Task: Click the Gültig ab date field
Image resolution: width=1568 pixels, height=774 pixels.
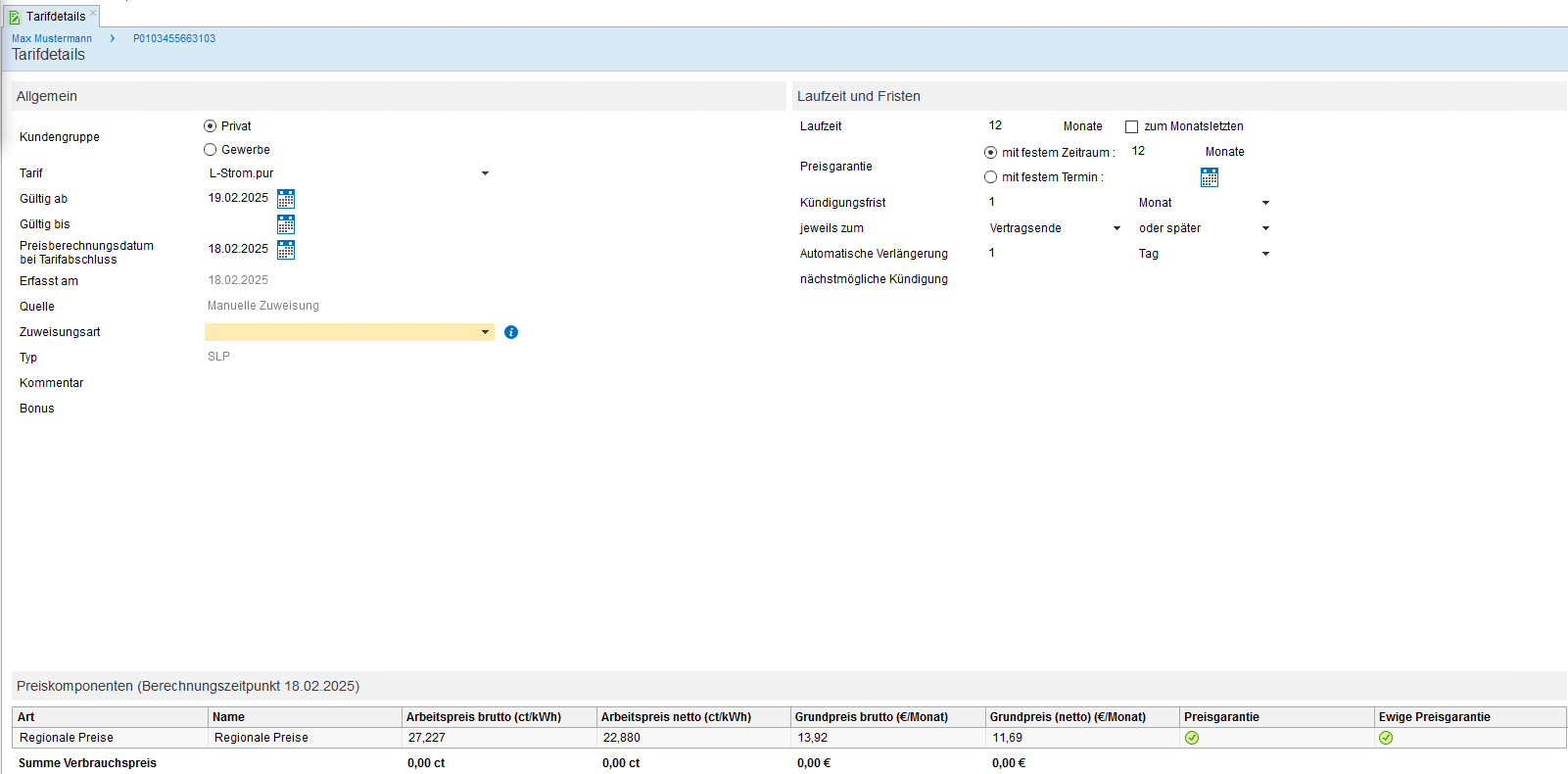Action: (239, 198)
